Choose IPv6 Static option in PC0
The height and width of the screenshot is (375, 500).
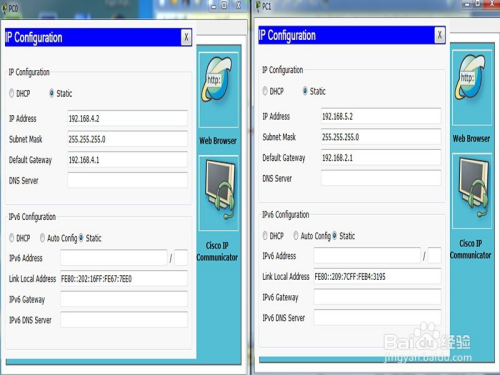click(81, 238)
